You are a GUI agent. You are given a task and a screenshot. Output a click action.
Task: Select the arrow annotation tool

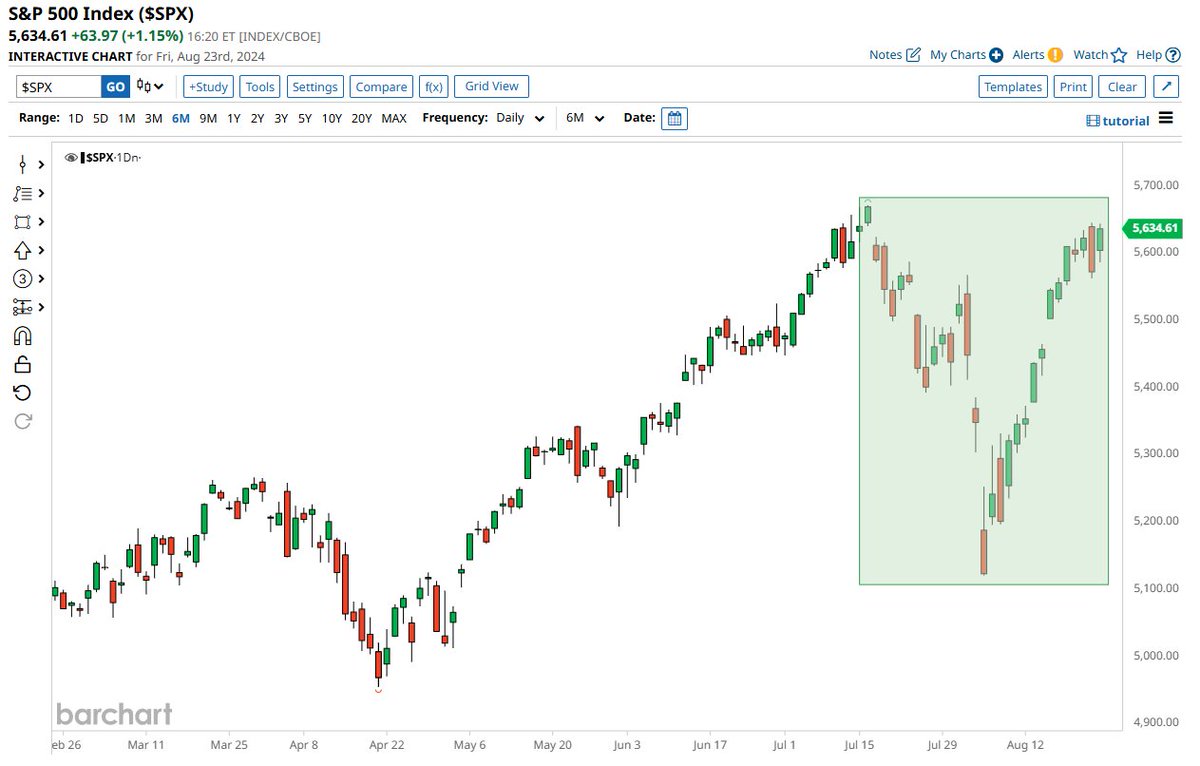point(22,250)
